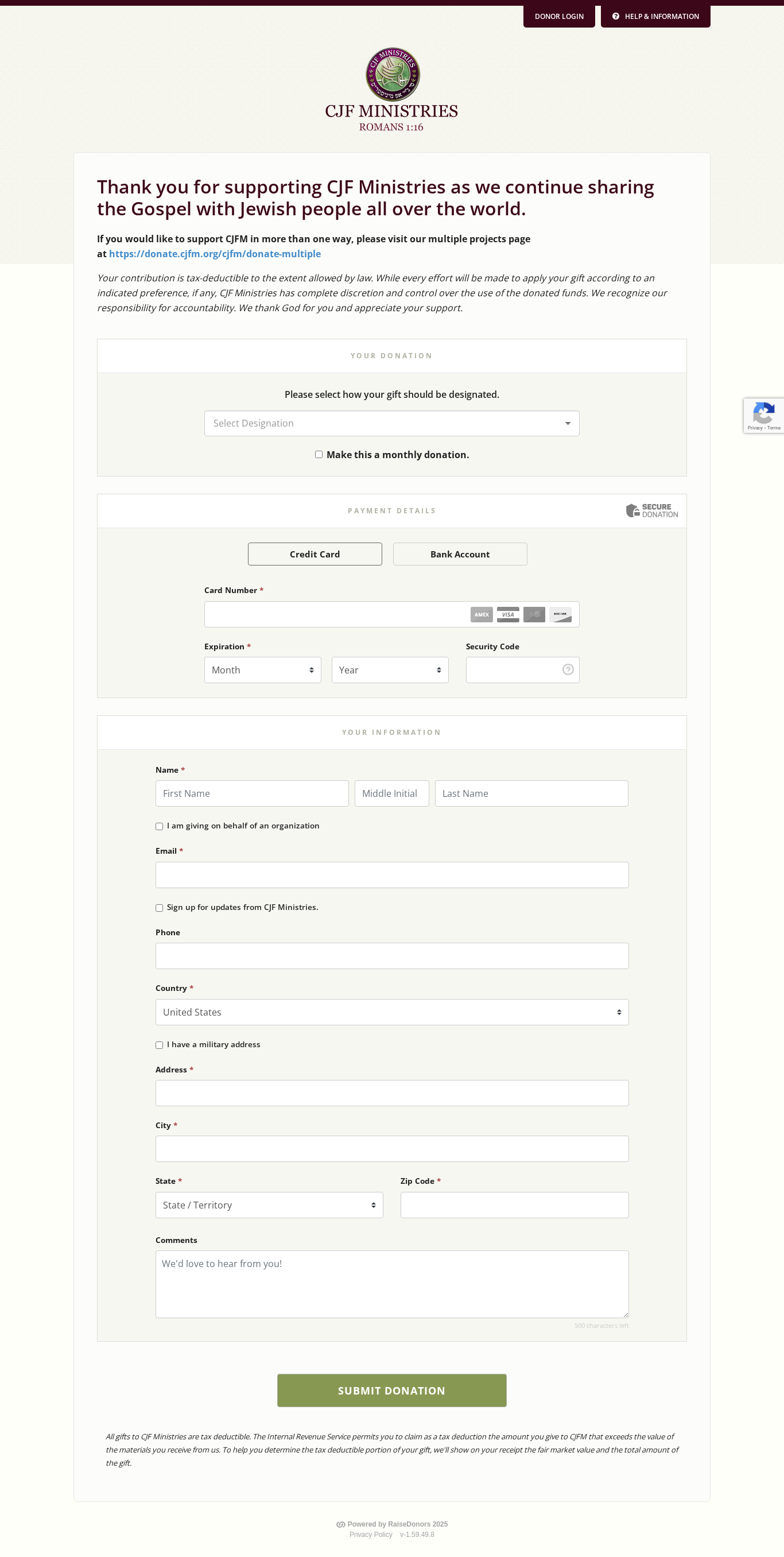Viewport: 784px width, 1557px height.
Task: Click the PAYMENT DETAILS section header
Action: pyautogui.click(x=391, y=511)
